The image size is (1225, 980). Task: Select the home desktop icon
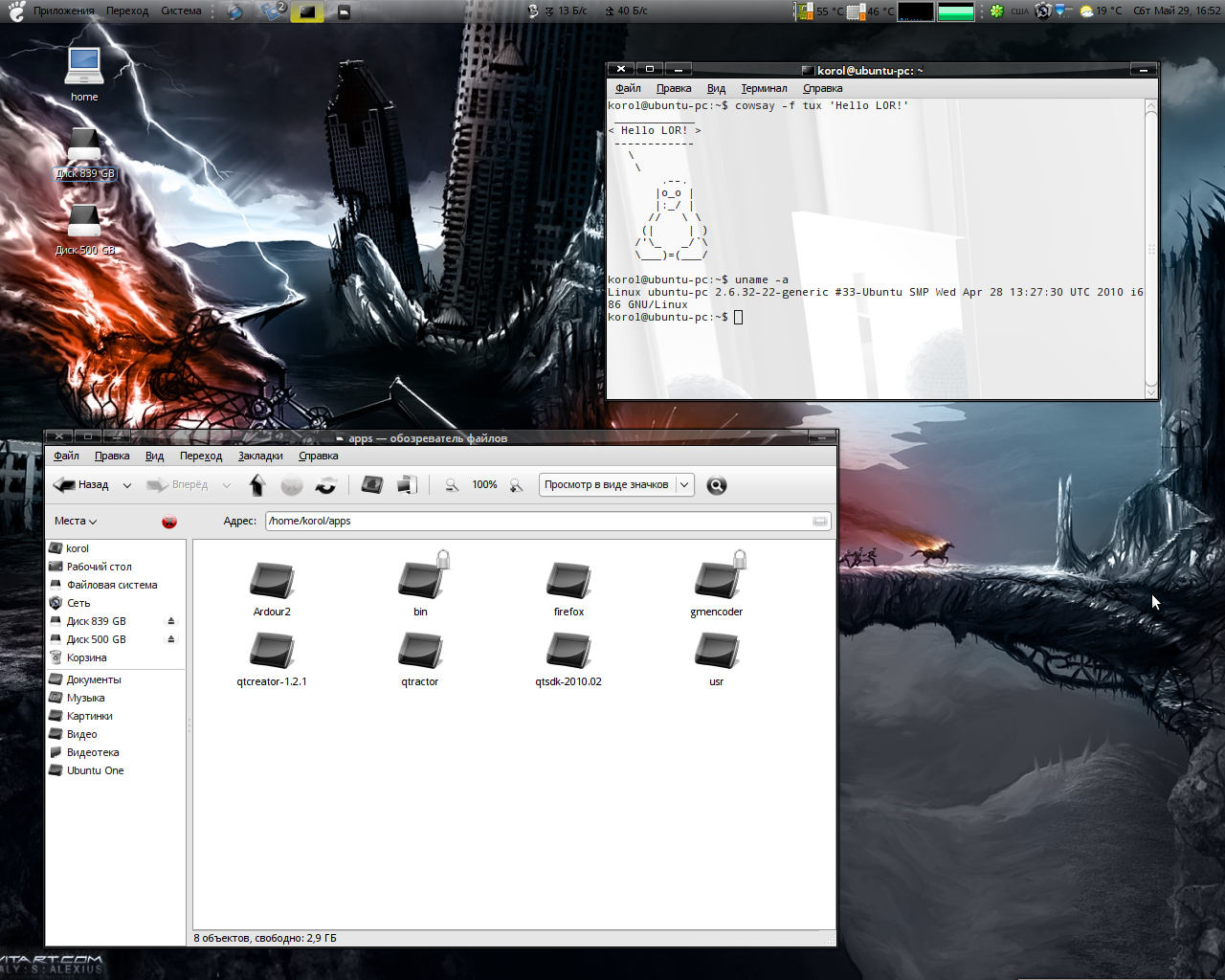tap(84, 65)
